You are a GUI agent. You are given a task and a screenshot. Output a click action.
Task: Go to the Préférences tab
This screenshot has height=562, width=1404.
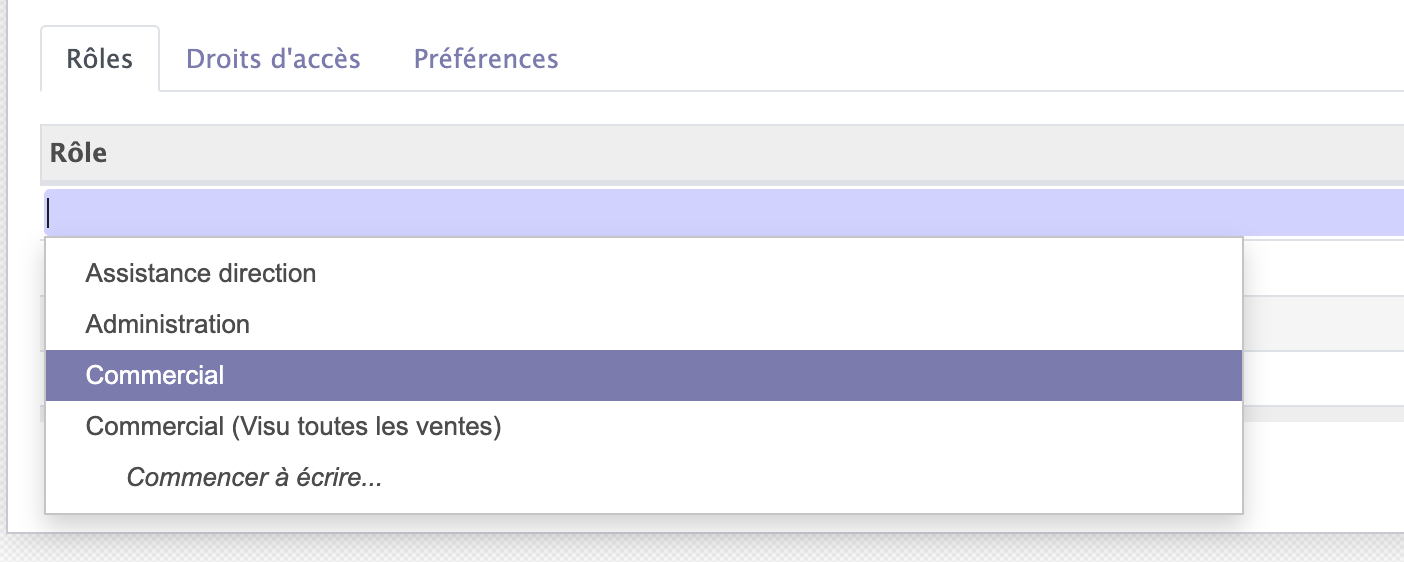tap(486, 59)
